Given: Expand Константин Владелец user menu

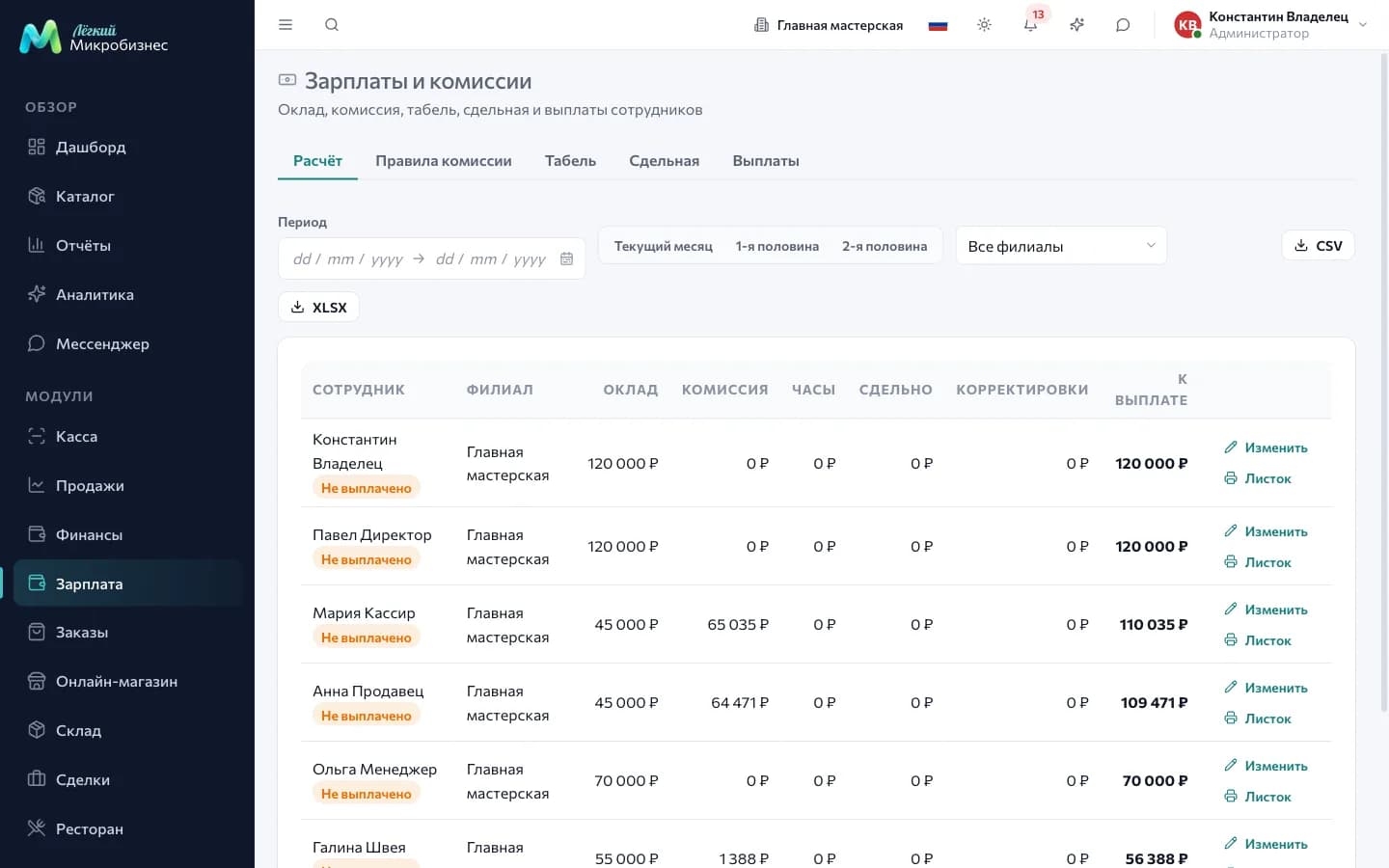Looking at the screenshot, I should tap(1271, 25).
